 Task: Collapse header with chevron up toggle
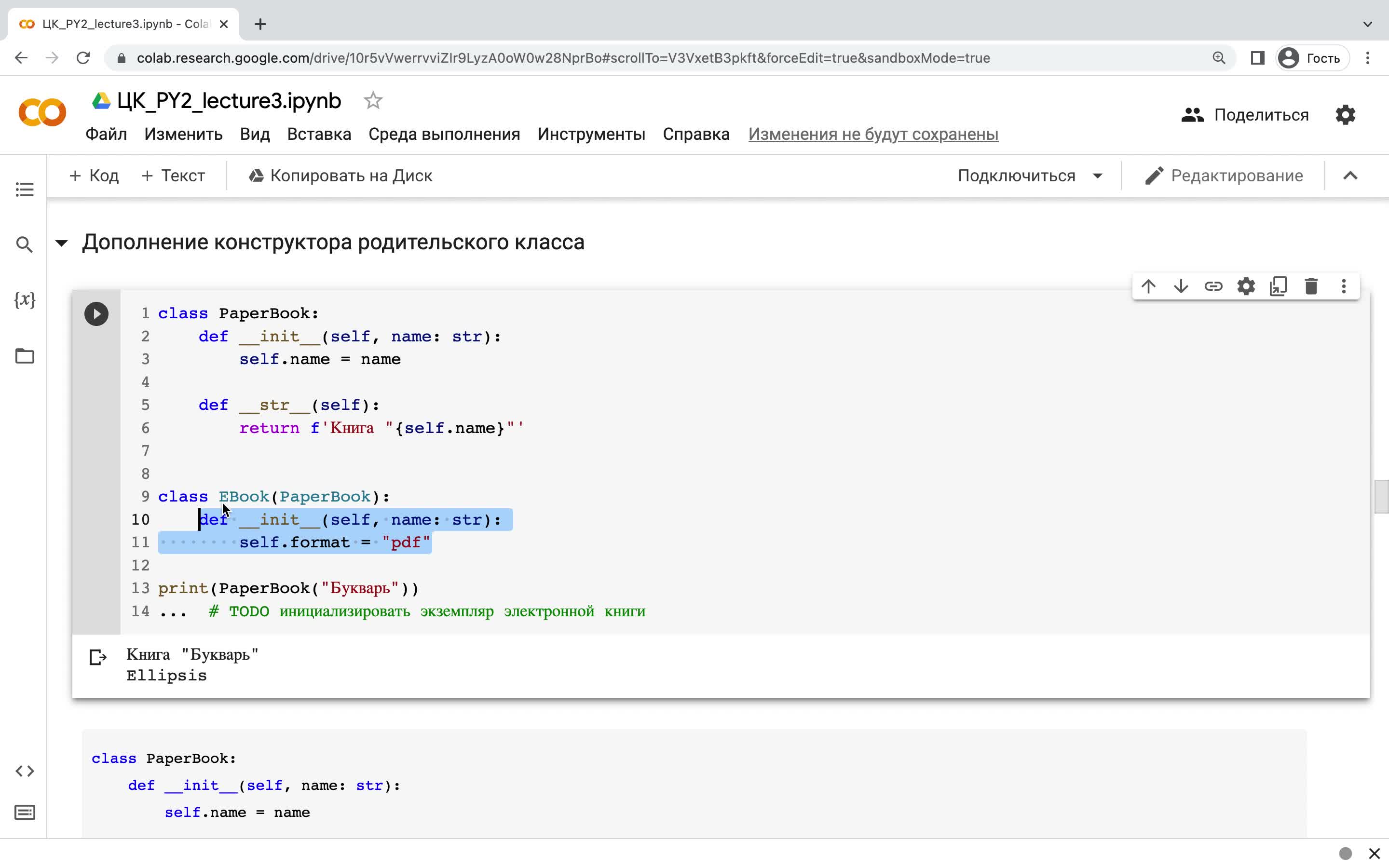pyautogui.click(x=1350, y=176)
